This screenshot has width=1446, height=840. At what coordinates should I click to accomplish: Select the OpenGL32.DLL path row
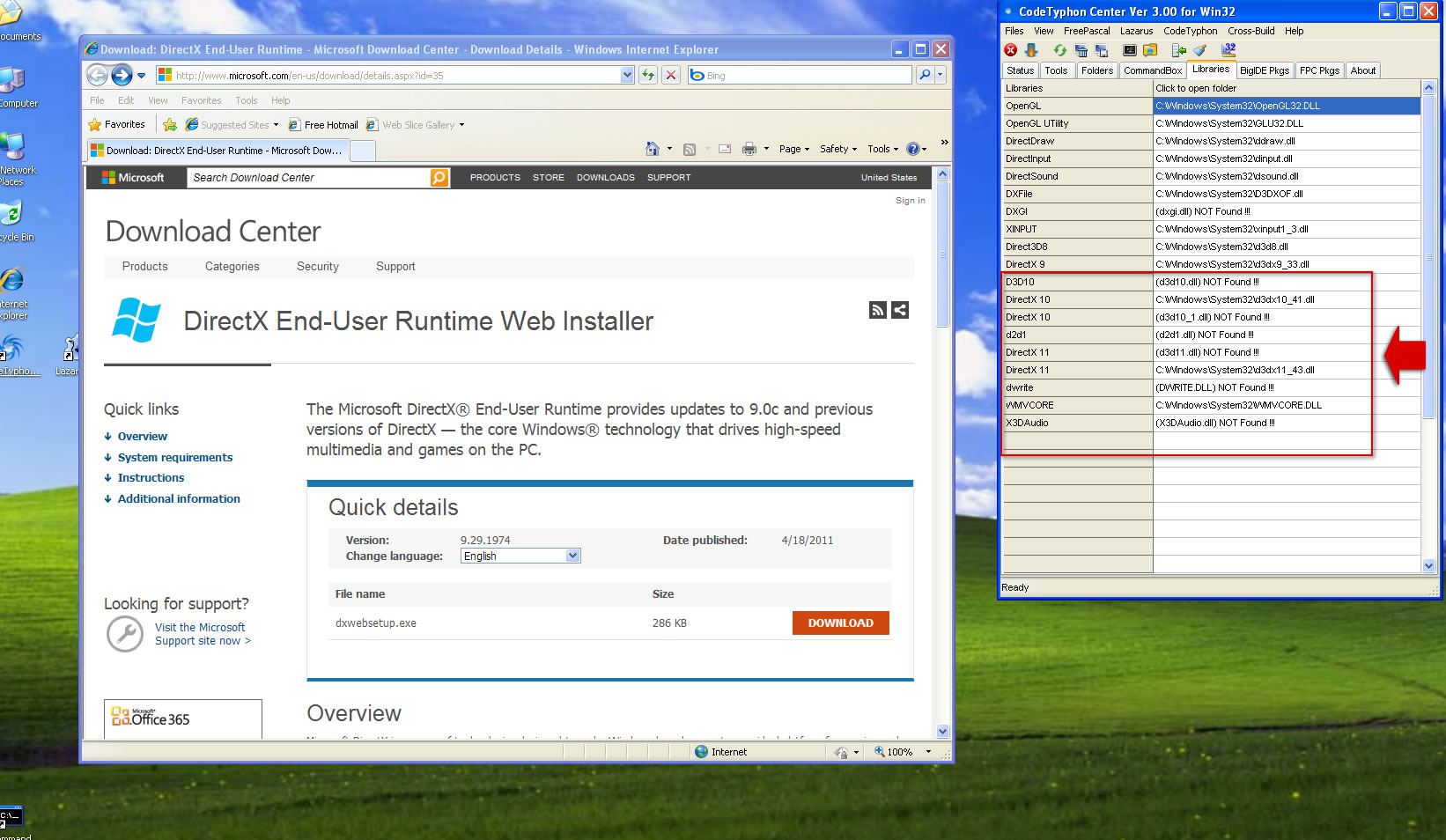(1287, 106)
